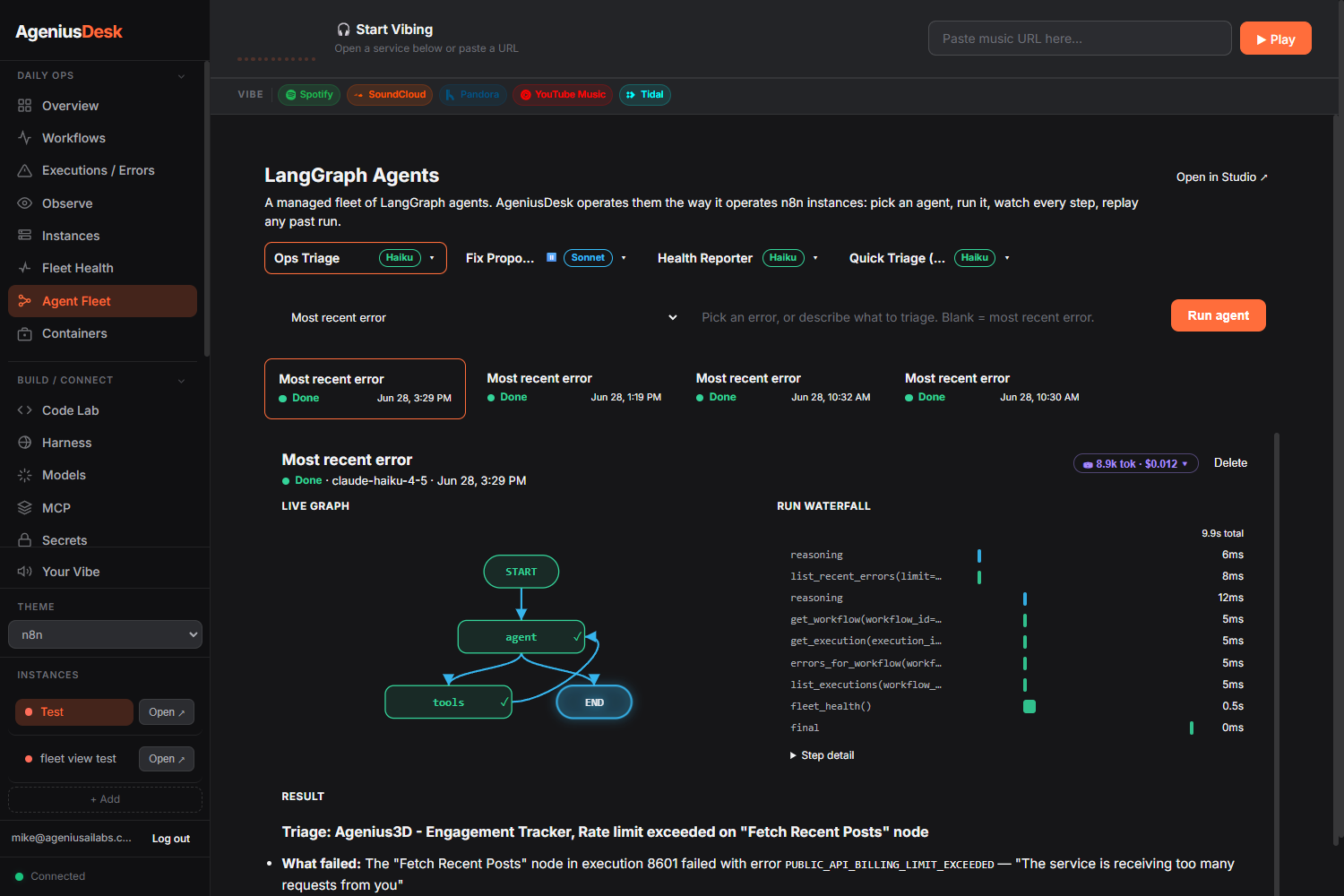Click the Spotify logo icon

[x=290, y=95]
